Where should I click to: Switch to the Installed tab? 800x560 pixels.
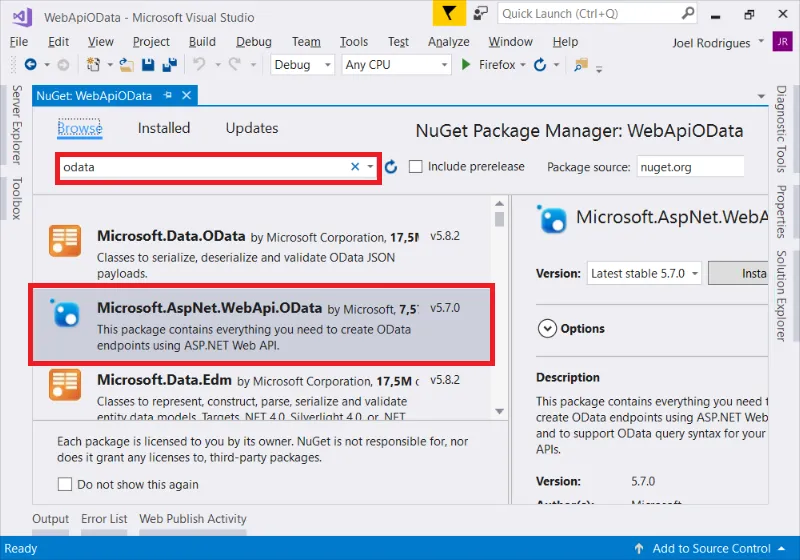(164, 128)
